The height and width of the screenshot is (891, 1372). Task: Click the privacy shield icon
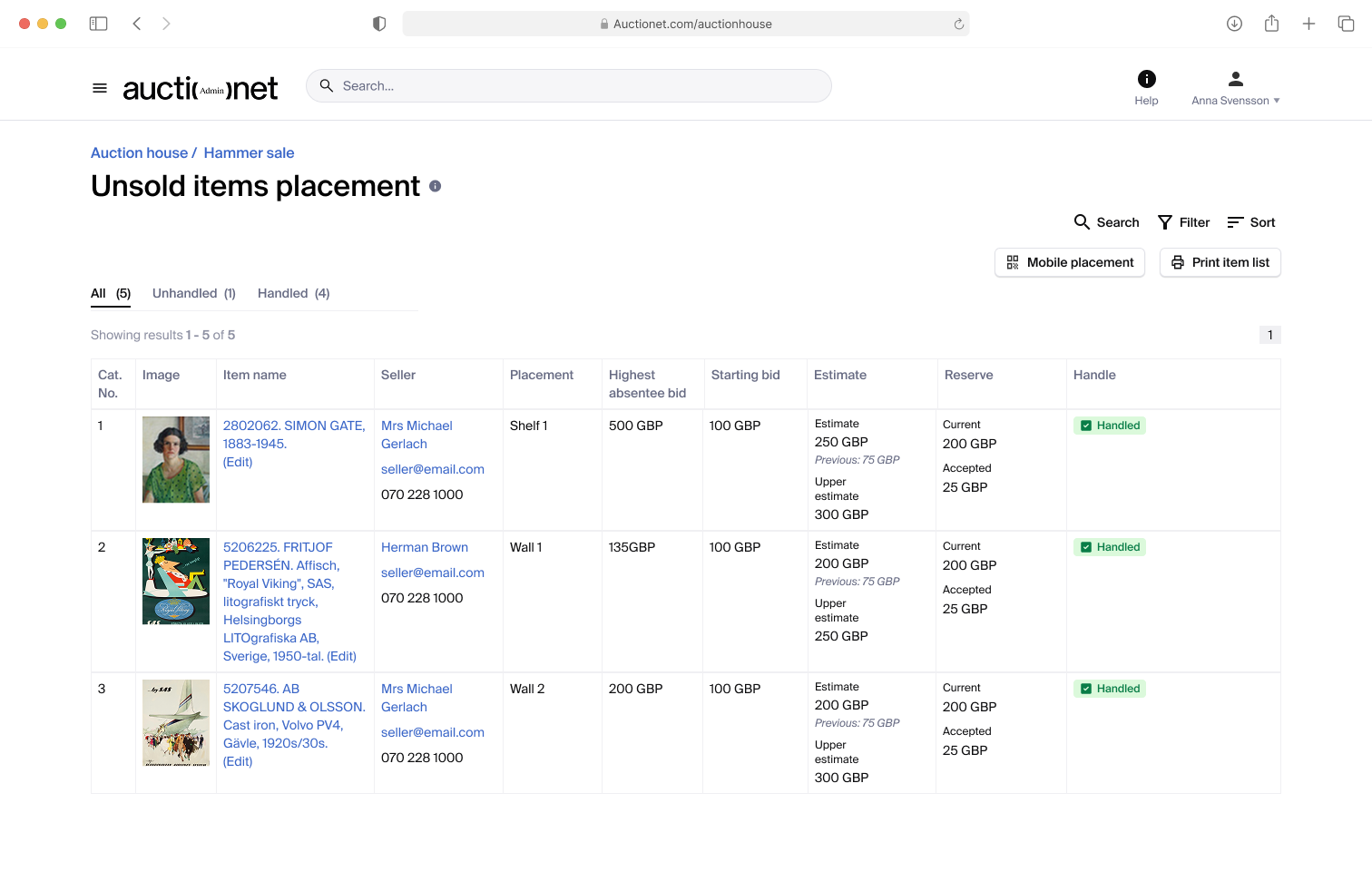click(379, 24)
